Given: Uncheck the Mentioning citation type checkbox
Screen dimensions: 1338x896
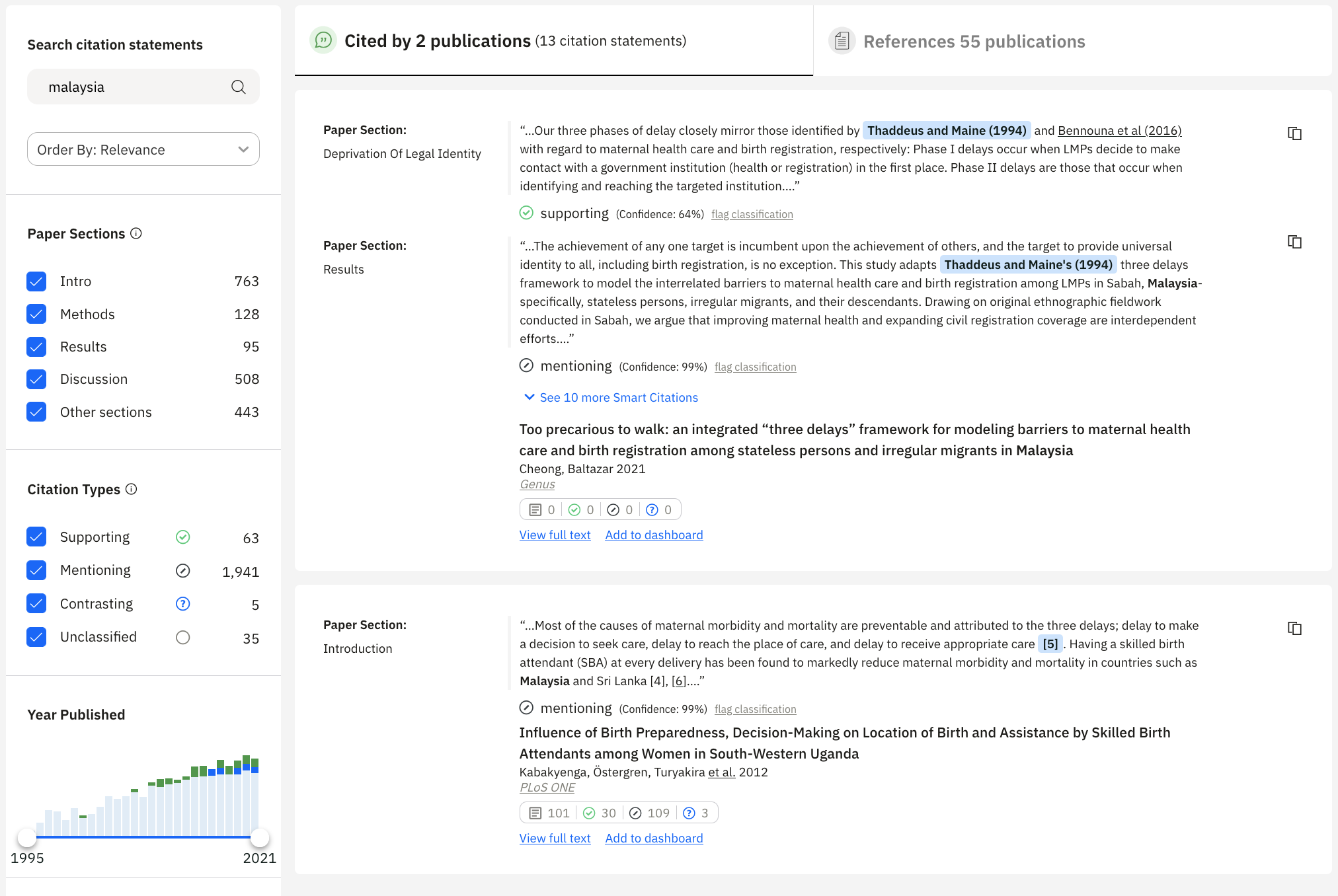Looking at the screenshot, I should pos(36,570).
